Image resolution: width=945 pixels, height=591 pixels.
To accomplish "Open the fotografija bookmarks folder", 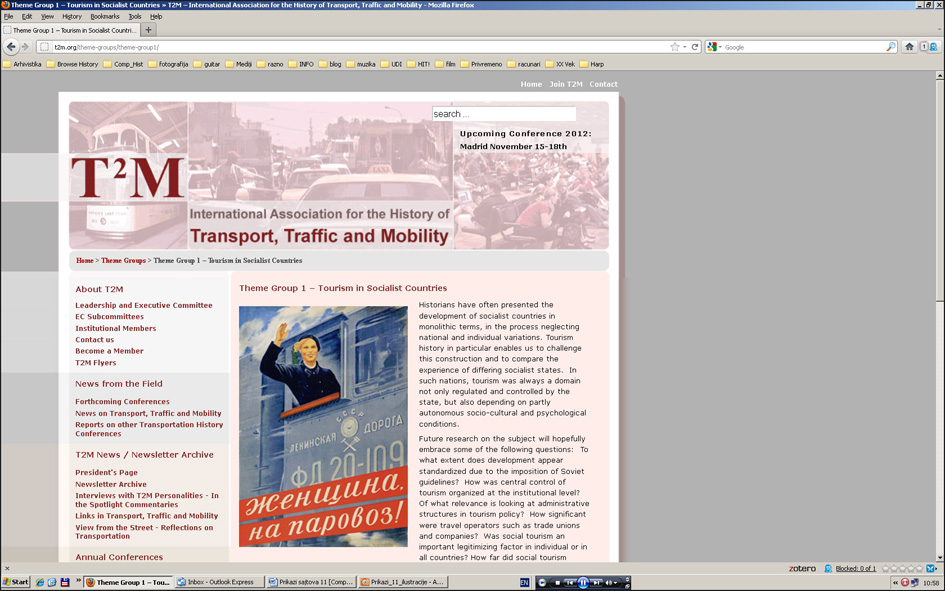I will point(172,64).
